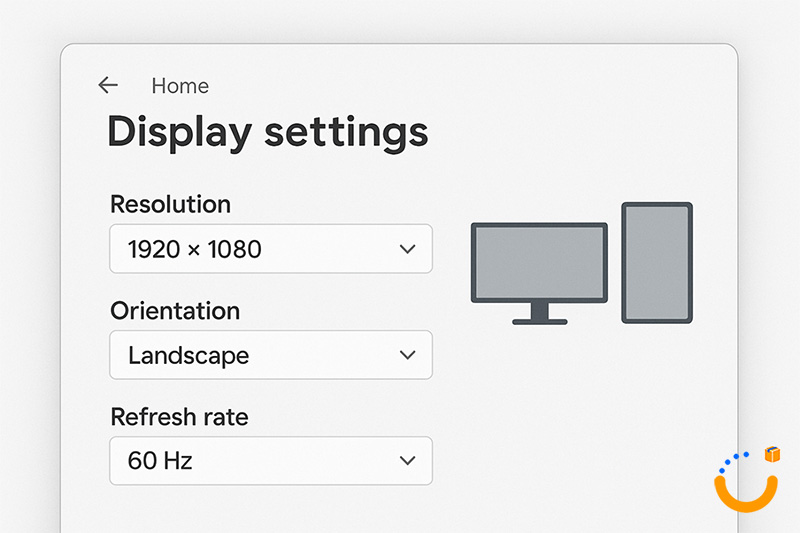The width and height of the screenshot is (800, 533).
Task: Click the Orientation label
Action: point(175,310)
